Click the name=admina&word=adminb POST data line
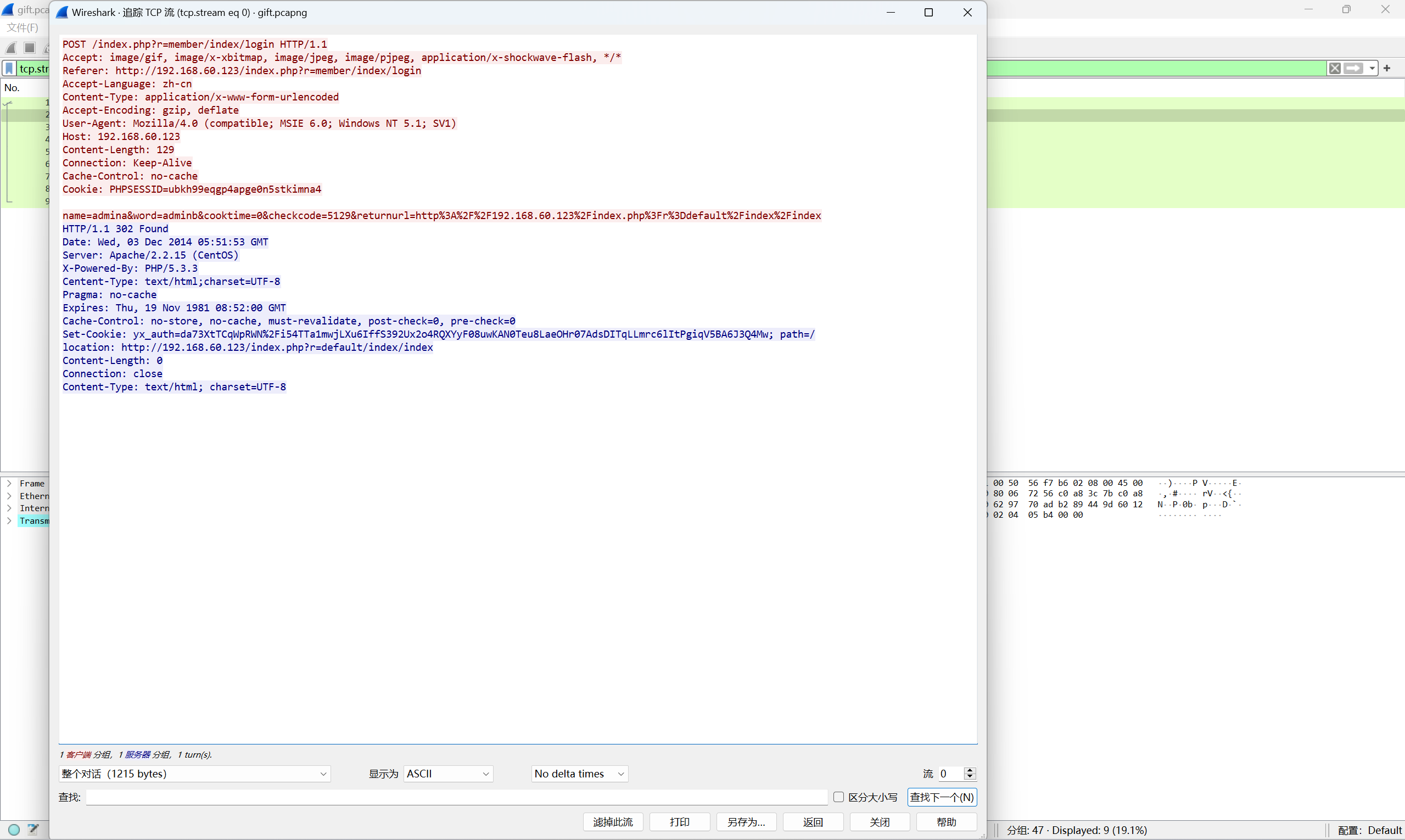The image size is (1405, 840). (441, 216)
